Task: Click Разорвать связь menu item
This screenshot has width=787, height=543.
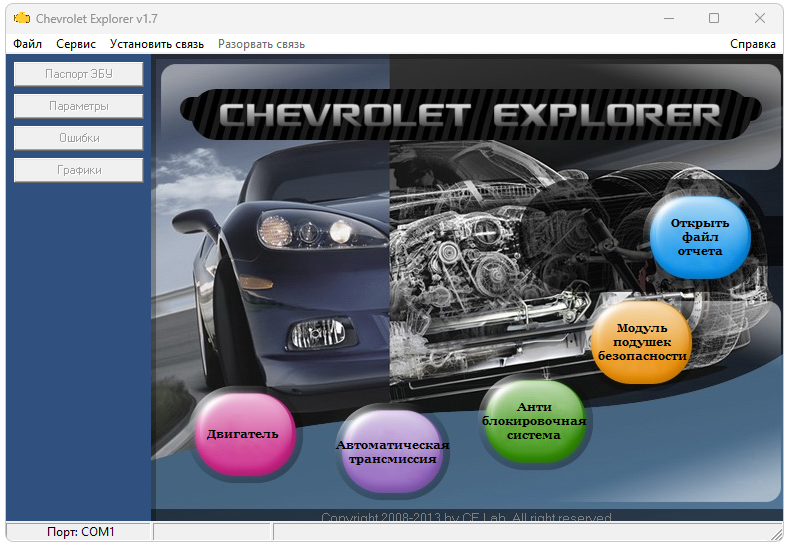Action: coord(261,44)
